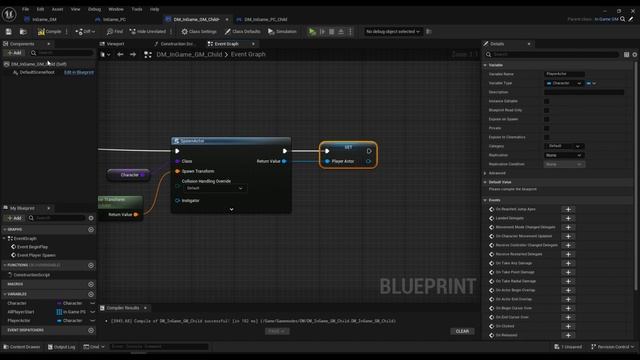Open Collision Handling Override dropdown
The width and height of the screenshot is (640, 360).
(x=214, y=188)
